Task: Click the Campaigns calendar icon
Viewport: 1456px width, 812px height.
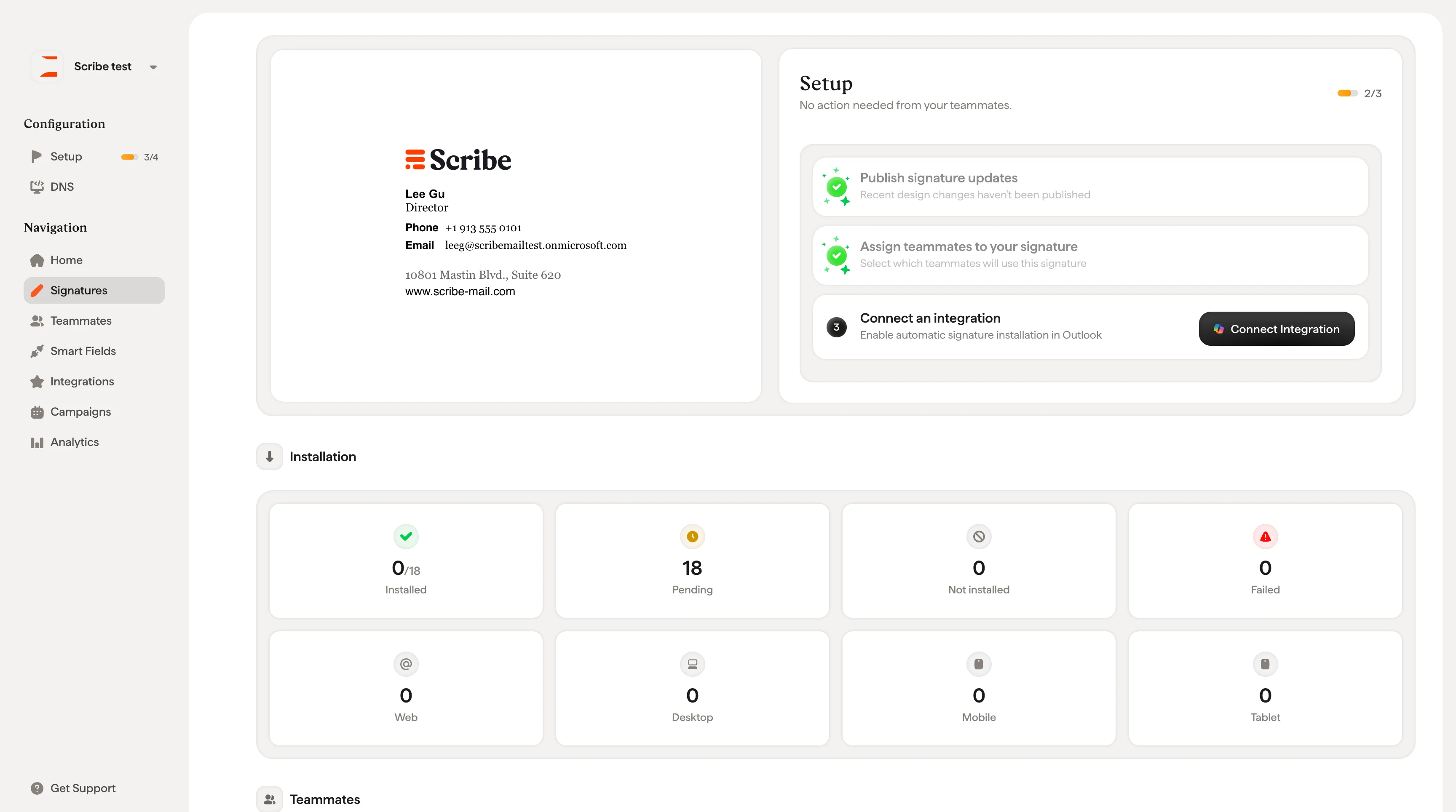Action: tap(37, 412)
